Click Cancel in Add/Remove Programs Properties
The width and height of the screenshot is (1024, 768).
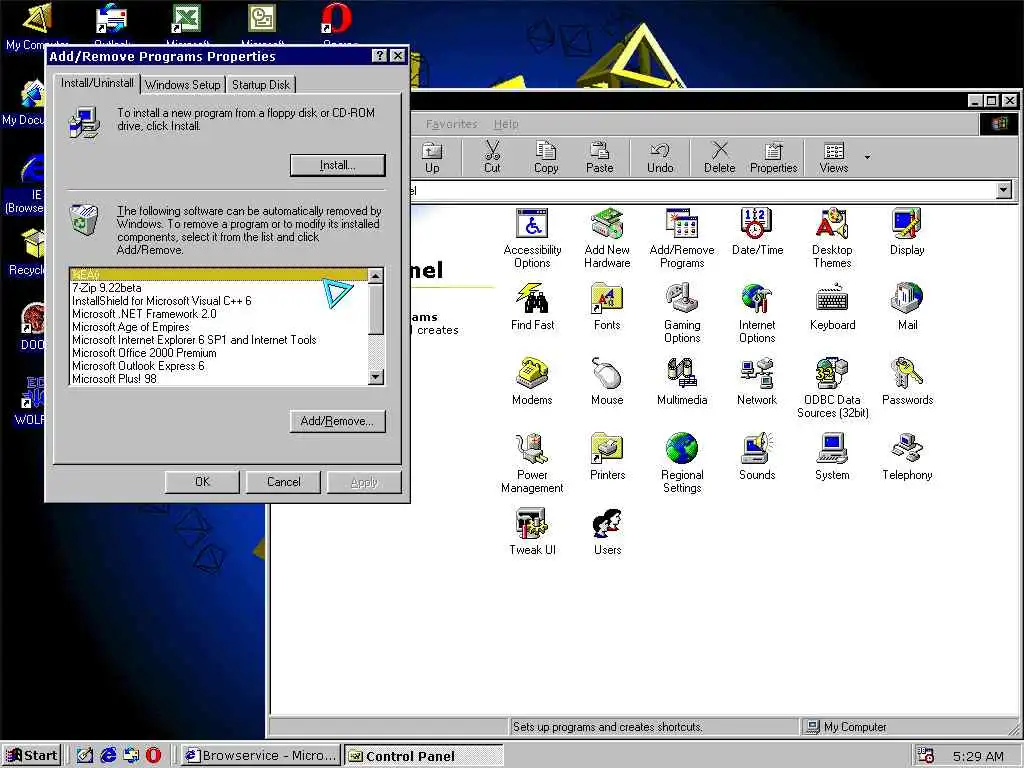tap(283, 482)
